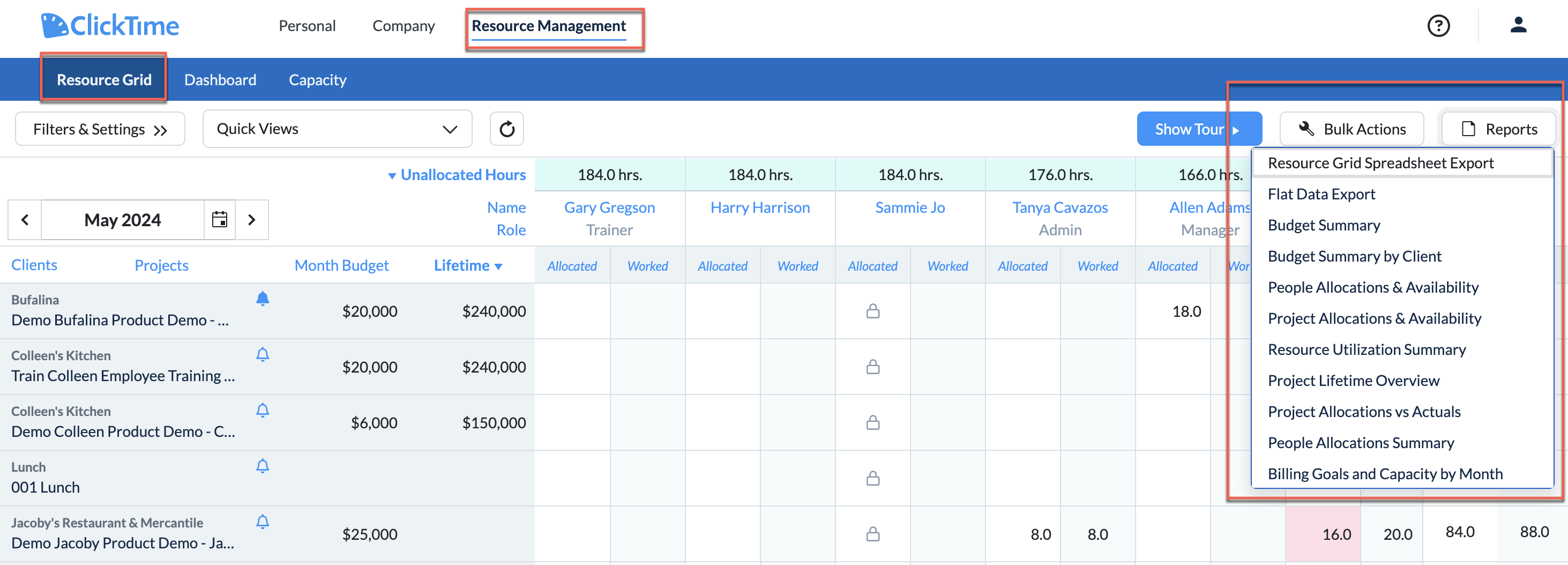The width and height of the screenshot is (1568, 565).
Task: Go to next month arrow
Action: click(251, 219)
